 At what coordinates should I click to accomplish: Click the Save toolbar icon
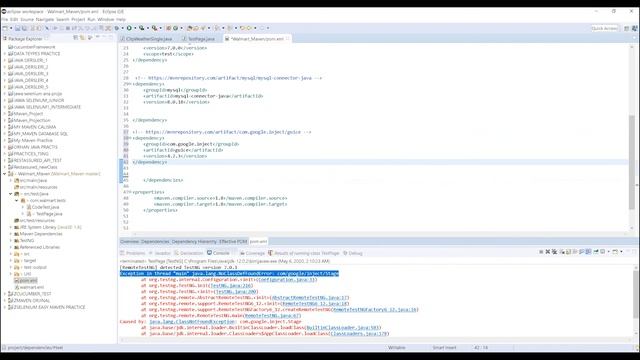[18, 28]
